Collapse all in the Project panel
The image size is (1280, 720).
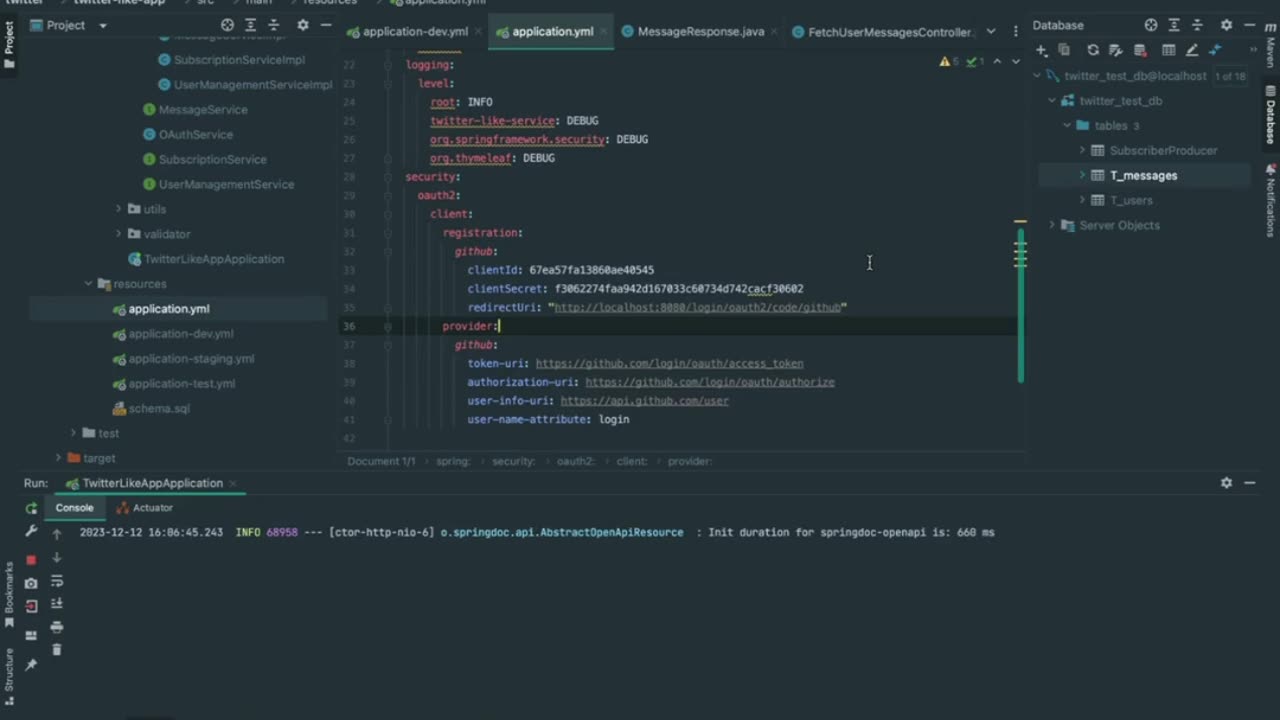point(275,25)
